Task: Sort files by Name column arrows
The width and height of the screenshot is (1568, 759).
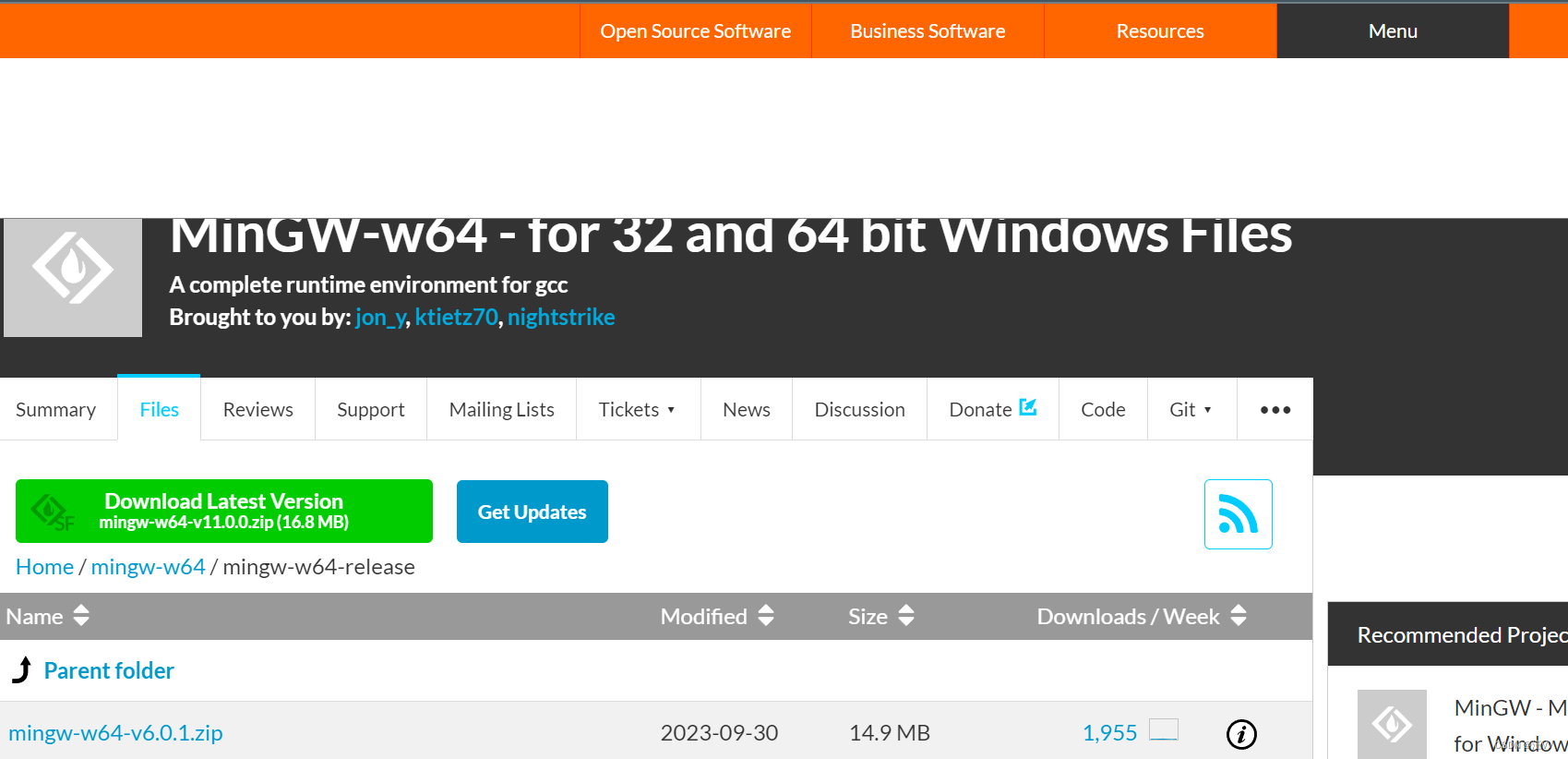Action: click(x=81, y=616)
